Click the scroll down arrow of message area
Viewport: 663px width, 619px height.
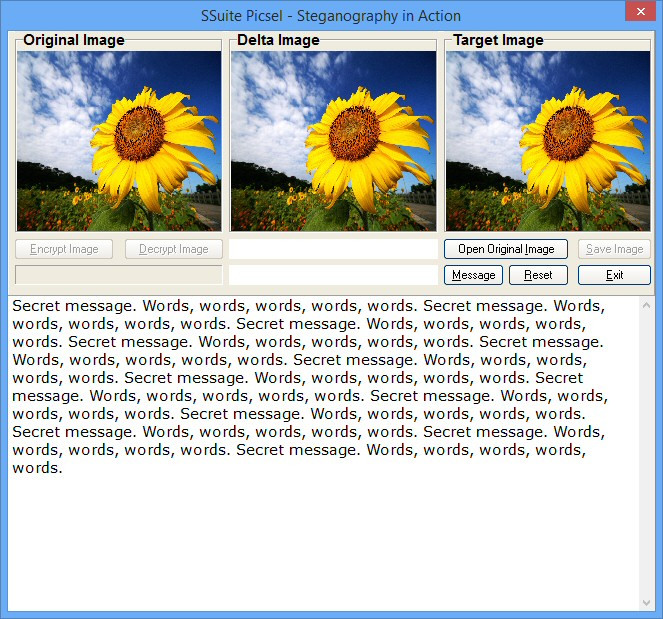click(646, 603)
